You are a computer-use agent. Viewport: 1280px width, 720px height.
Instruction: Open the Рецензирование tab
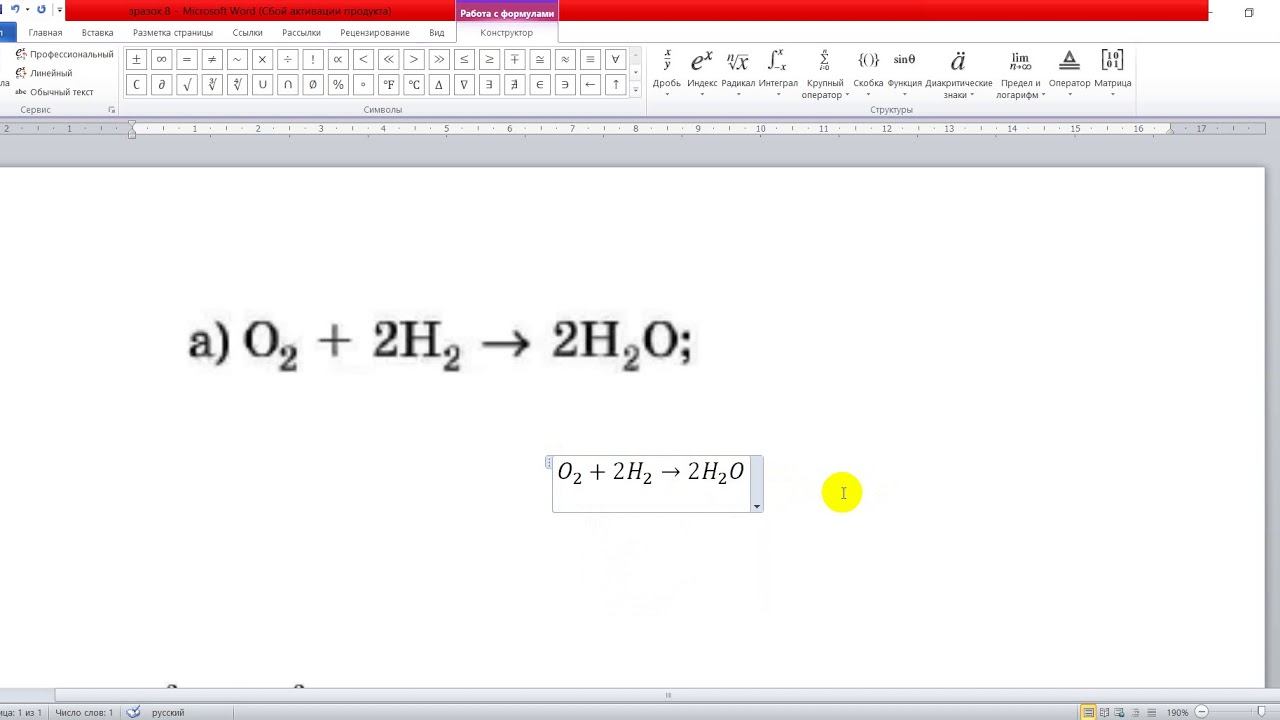pos(375,33)
